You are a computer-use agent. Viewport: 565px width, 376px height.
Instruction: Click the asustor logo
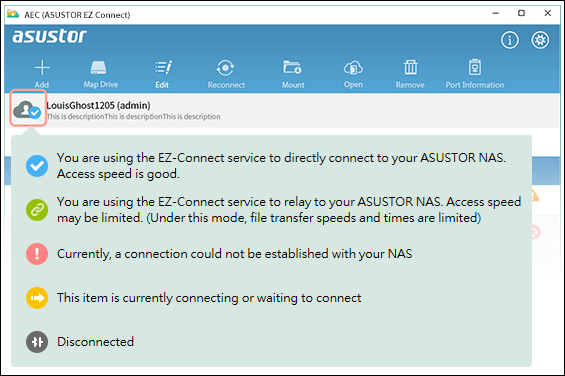coord(49,36)
